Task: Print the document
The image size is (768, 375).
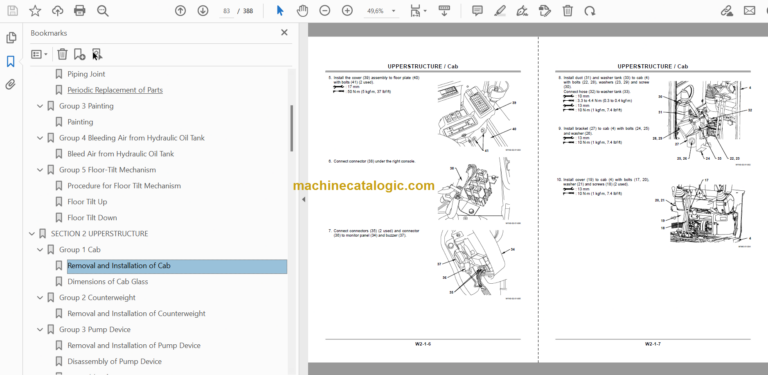Action: click(x=79, y=10)
